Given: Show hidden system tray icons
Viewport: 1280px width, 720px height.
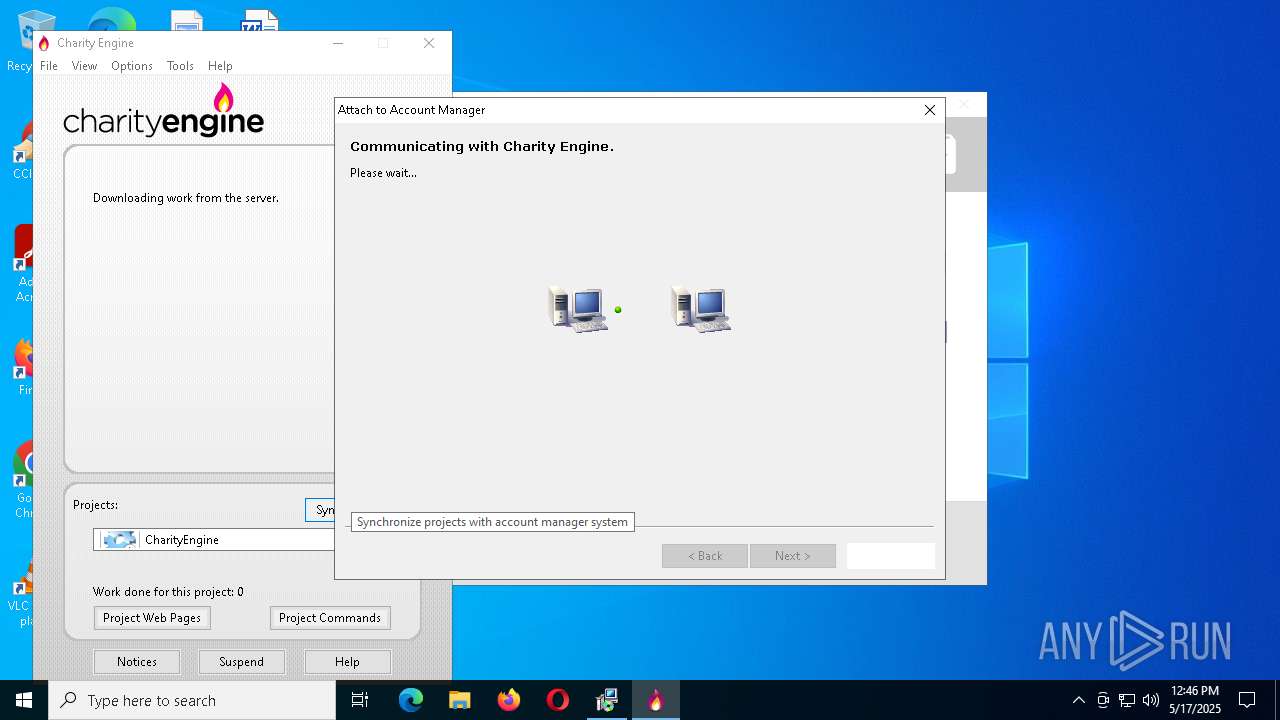Looking at the screenshot, I should (x=1078, y=700).
